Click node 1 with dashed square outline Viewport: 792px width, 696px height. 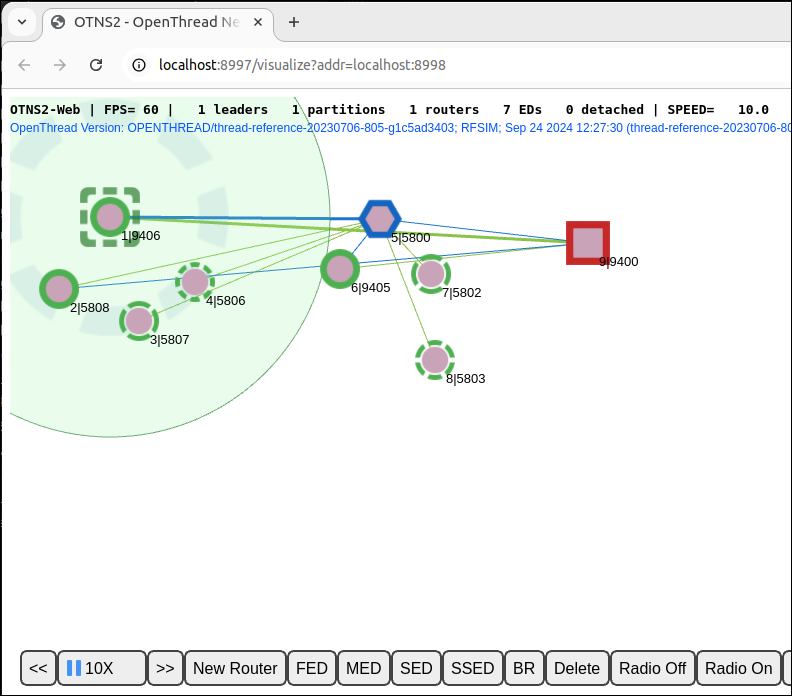point(110,216)
